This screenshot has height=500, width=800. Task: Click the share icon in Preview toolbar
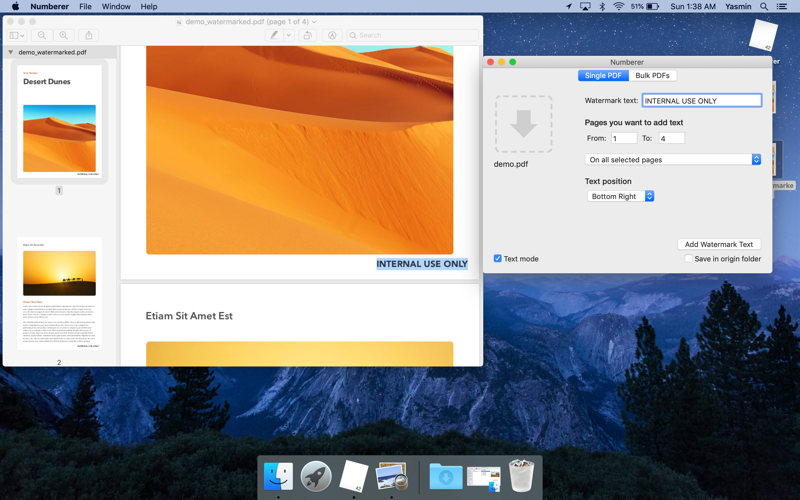coord(89,35)
